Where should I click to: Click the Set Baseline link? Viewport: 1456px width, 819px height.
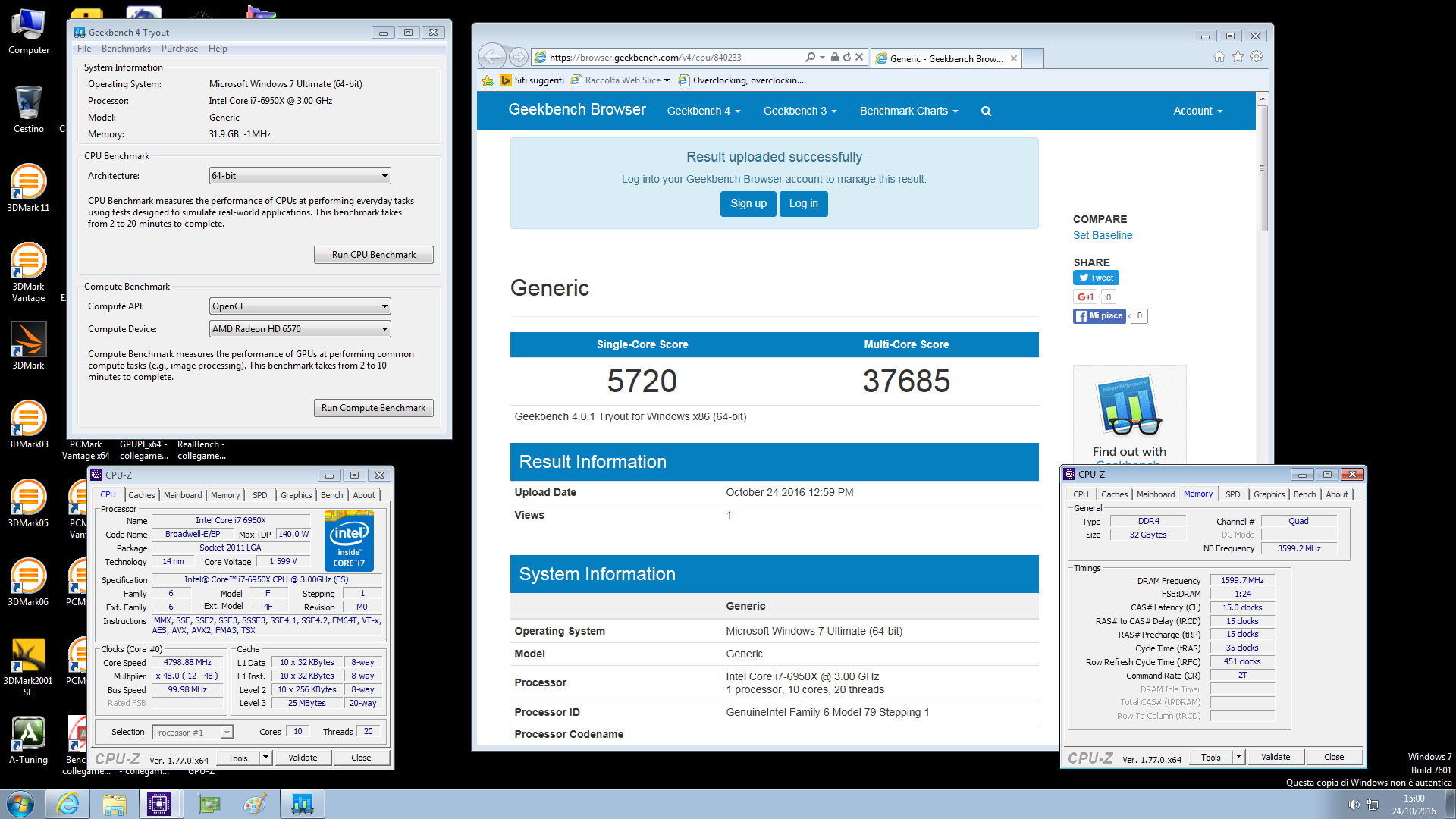click(x=1103, y=235)
